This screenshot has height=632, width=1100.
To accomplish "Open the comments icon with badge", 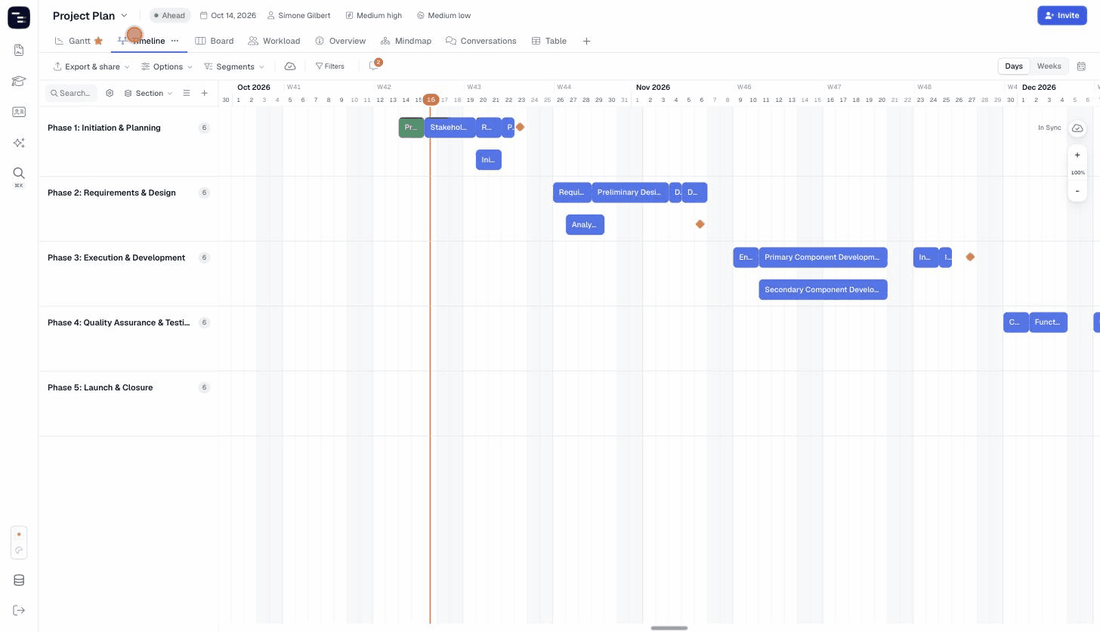I will coord(375,65).
